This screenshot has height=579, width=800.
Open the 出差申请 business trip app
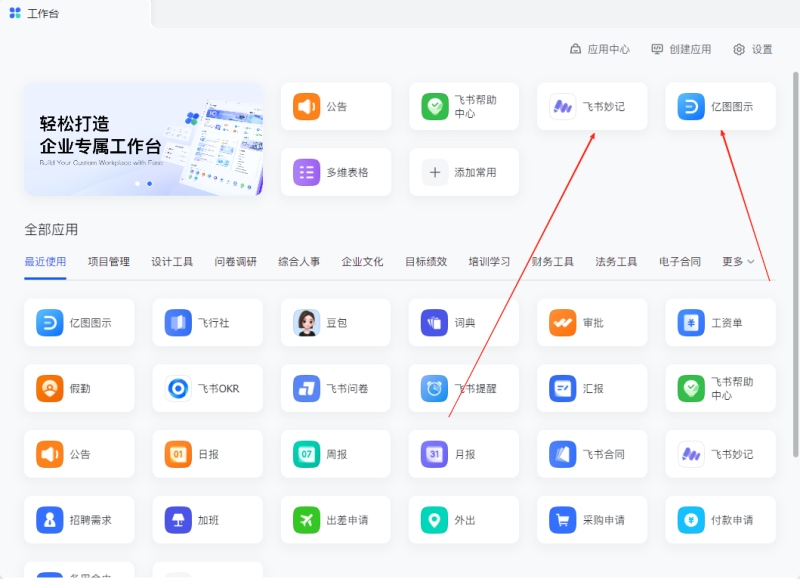[x=335, y=519]
